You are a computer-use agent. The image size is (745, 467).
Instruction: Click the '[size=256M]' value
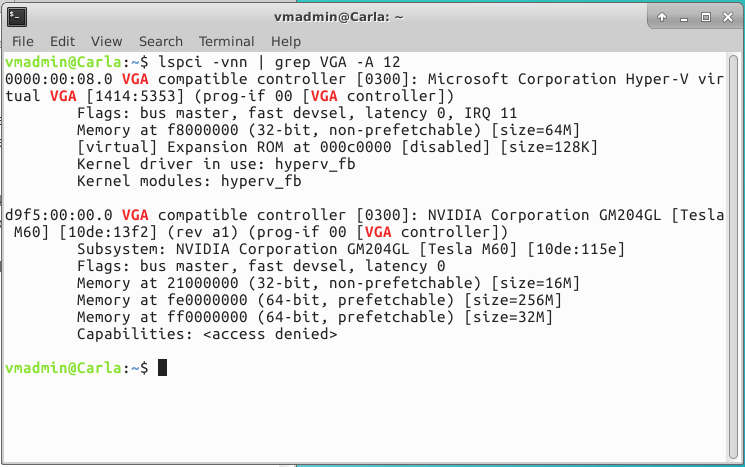coord(513,301)
